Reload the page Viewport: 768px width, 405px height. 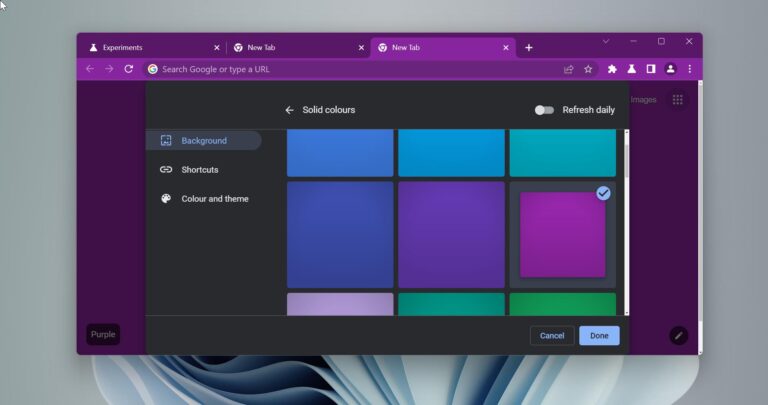(129, 69)
